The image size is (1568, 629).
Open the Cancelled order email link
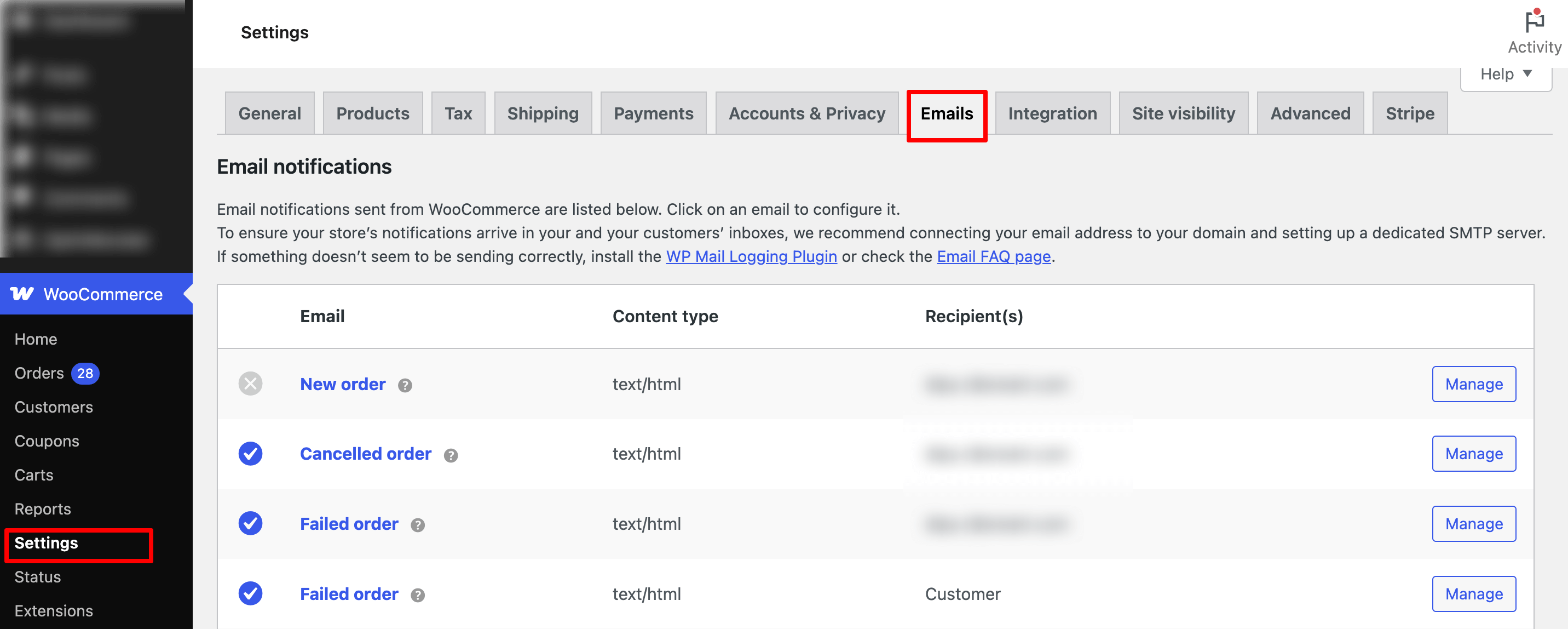coord(365,454)
